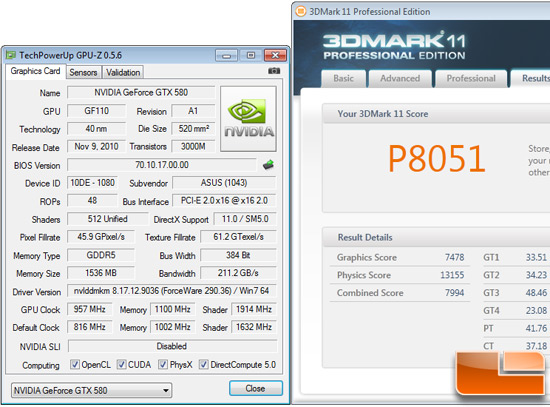Click the Release Date field Nov 9, 2010
The width and height of the screenshot is (550, 407).
click(96, 147)
